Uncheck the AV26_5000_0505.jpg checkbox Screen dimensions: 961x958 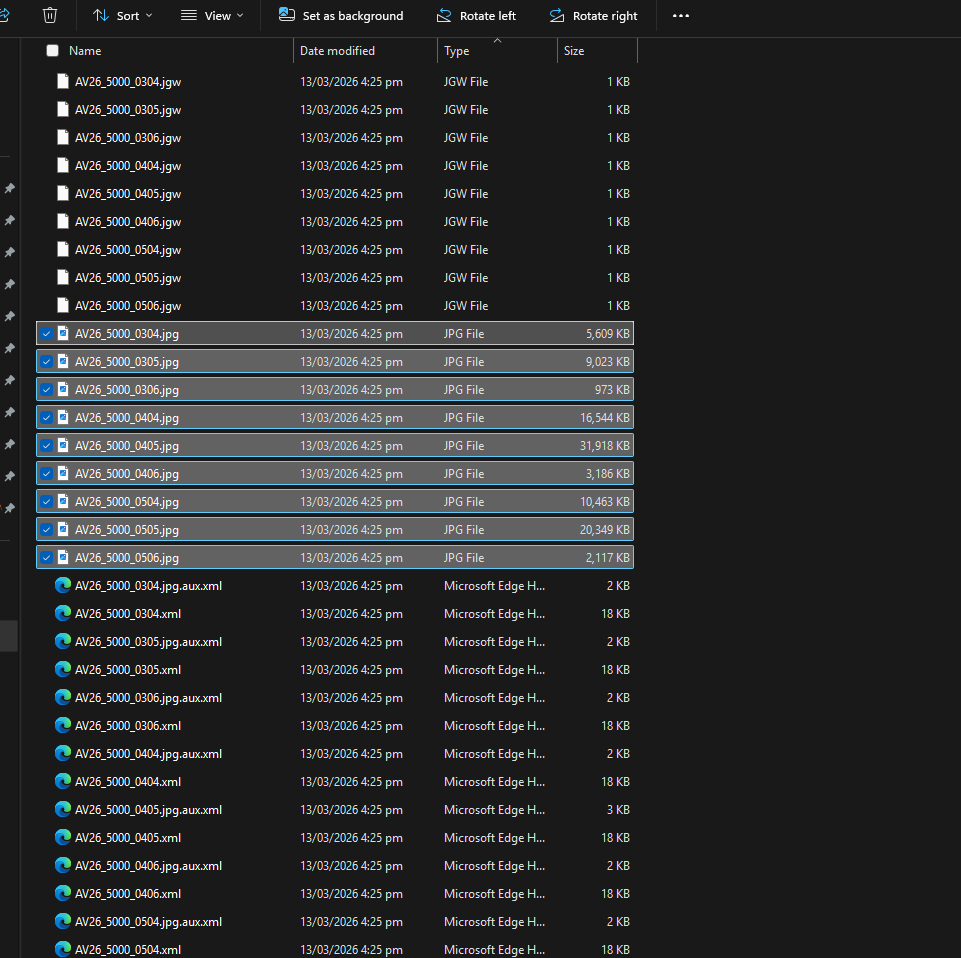(47, 530)
